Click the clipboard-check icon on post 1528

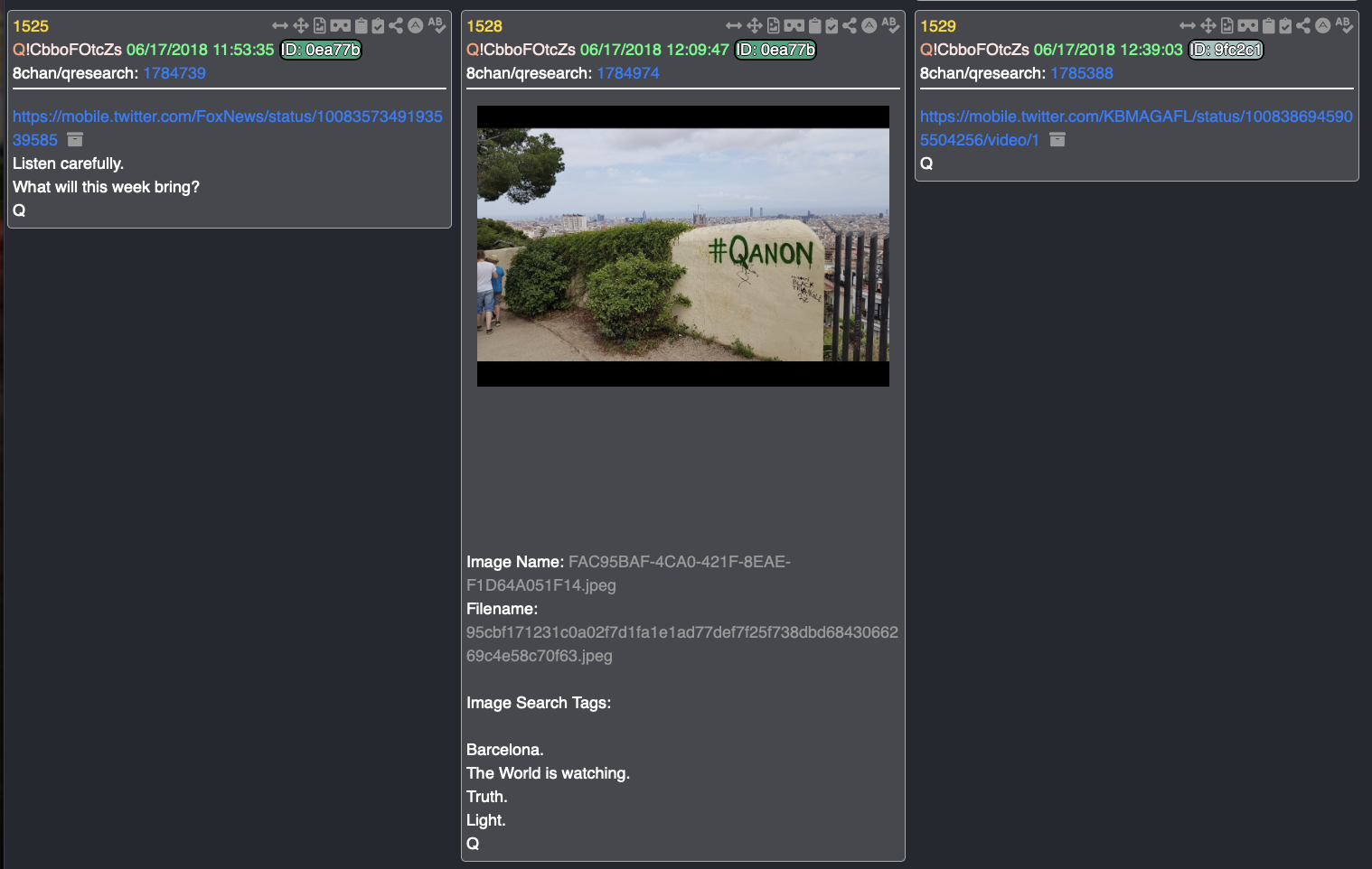click(832, 26)
